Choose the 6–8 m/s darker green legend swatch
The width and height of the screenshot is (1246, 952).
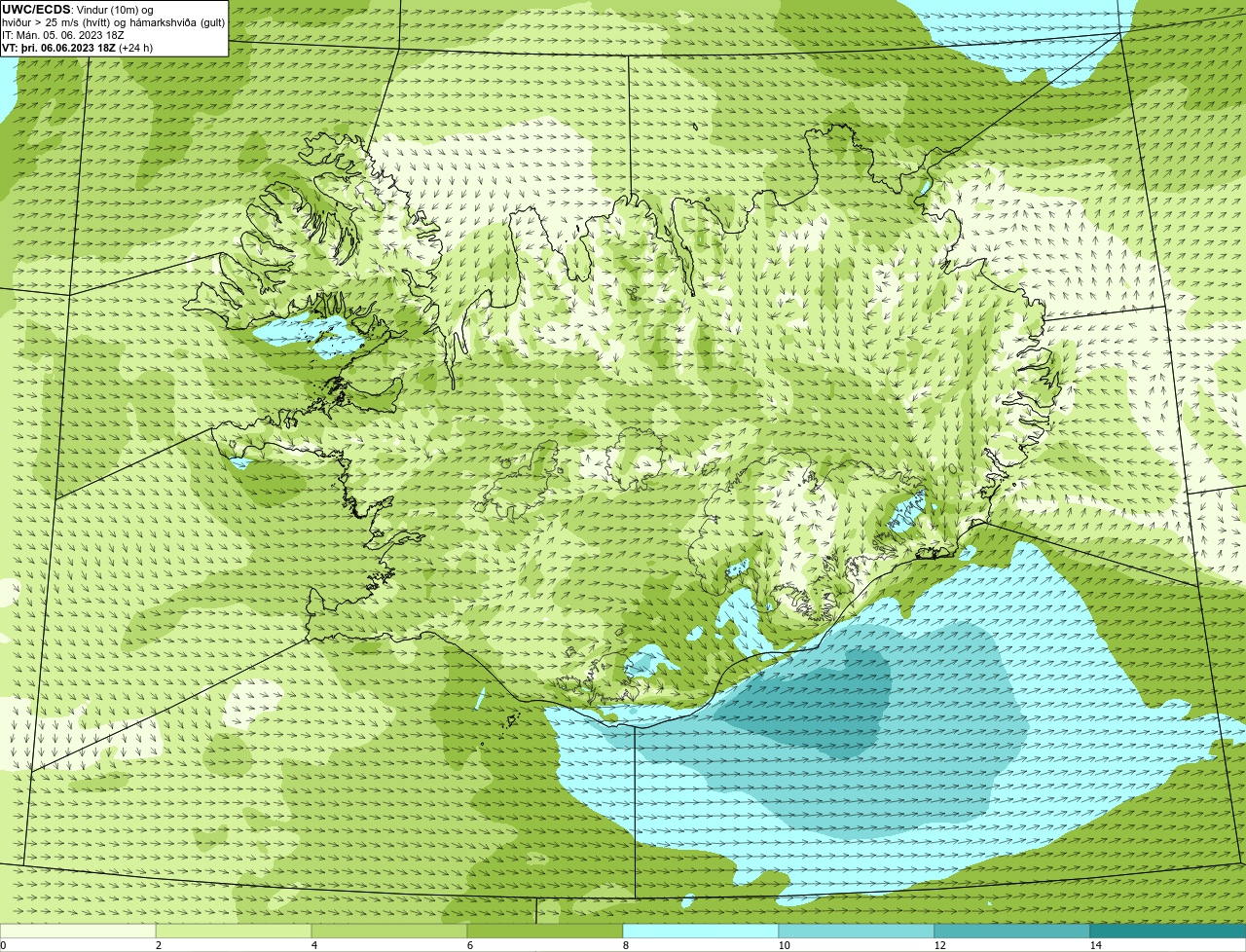click(545, 931)
